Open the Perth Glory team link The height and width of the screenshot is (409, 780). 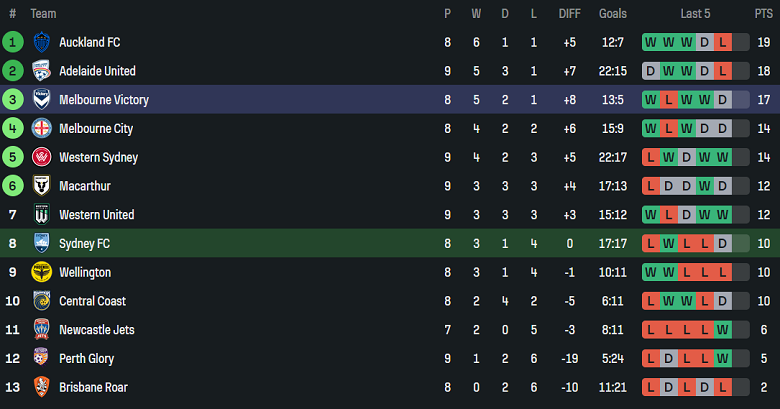pos(87,358)
